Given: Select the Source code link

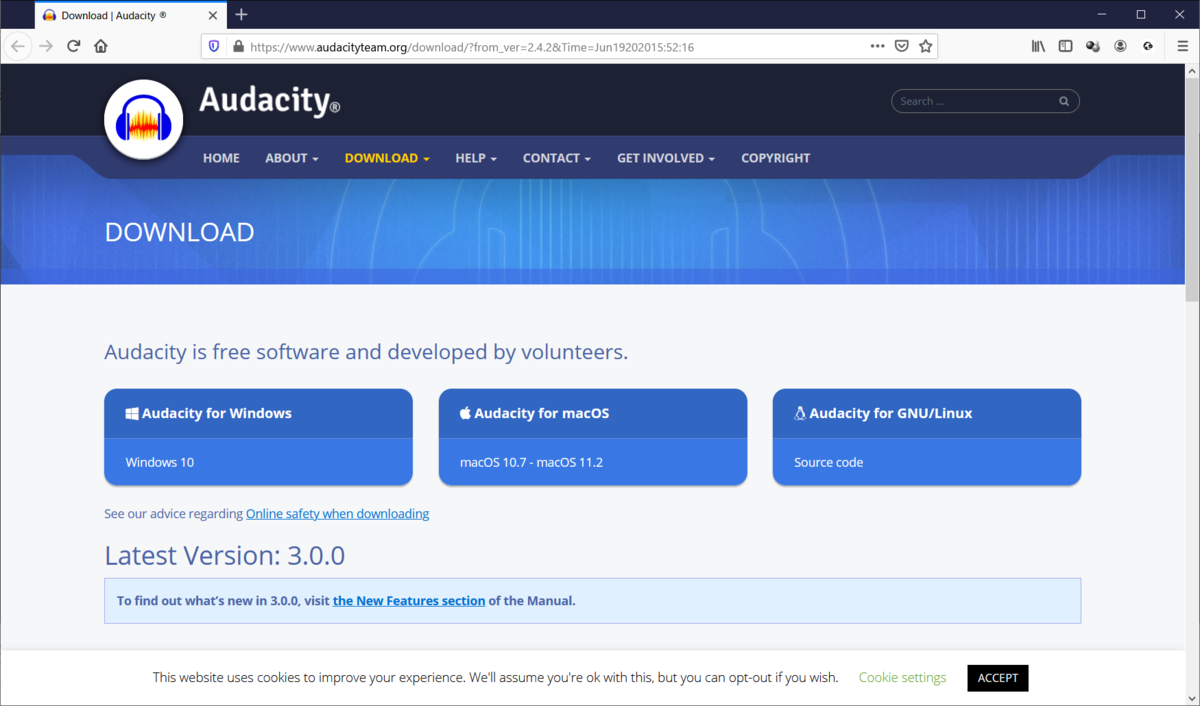Looking at the screenshot, I should (829, 462).
